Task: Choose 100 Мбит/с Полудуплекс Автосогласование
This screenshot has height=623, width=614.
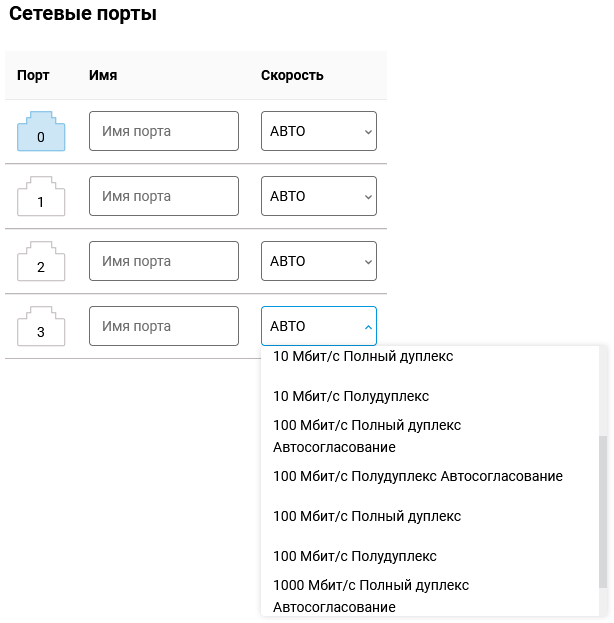Action: (x=430, y=476)
